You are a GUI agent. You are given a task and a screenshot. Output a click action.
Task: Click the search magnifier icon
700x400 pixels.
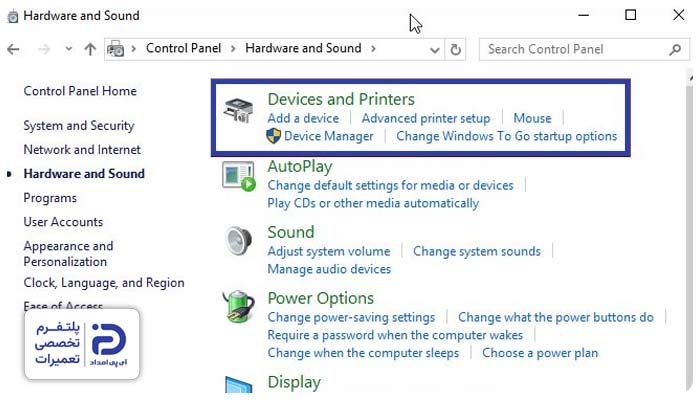click(x=675, y=48)
